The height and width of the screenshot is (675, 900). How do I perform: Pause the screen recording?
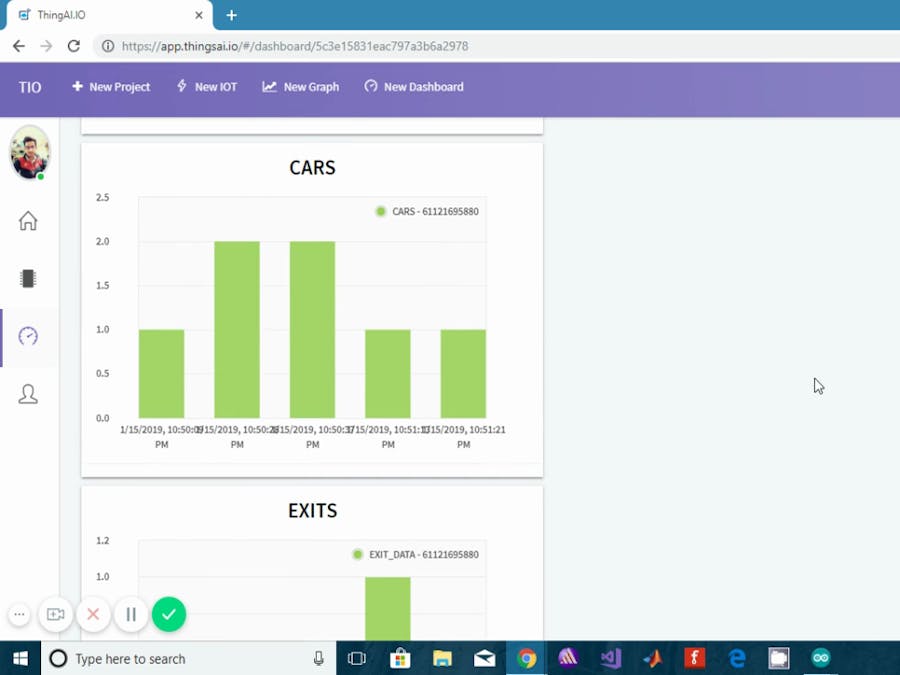131,614
